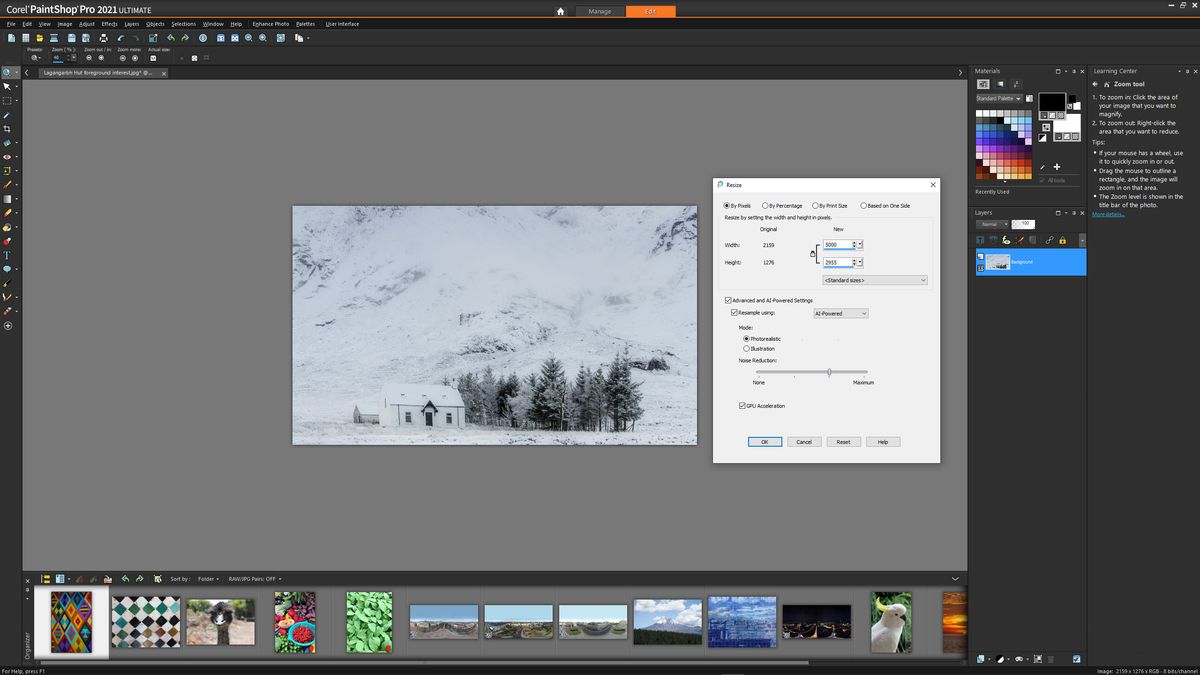
Task: Activate the Crop tool
Action: click(x=6, y=126)
